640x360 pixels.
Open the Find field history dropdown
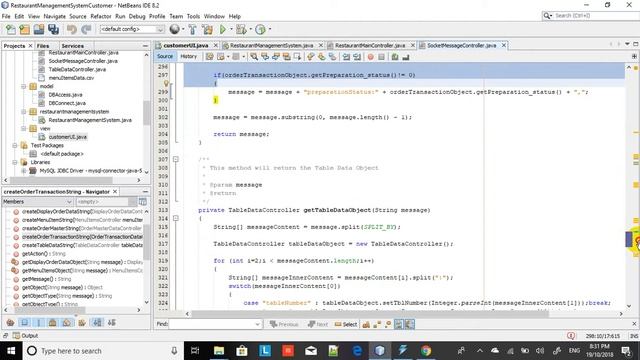tap(258, 324)
